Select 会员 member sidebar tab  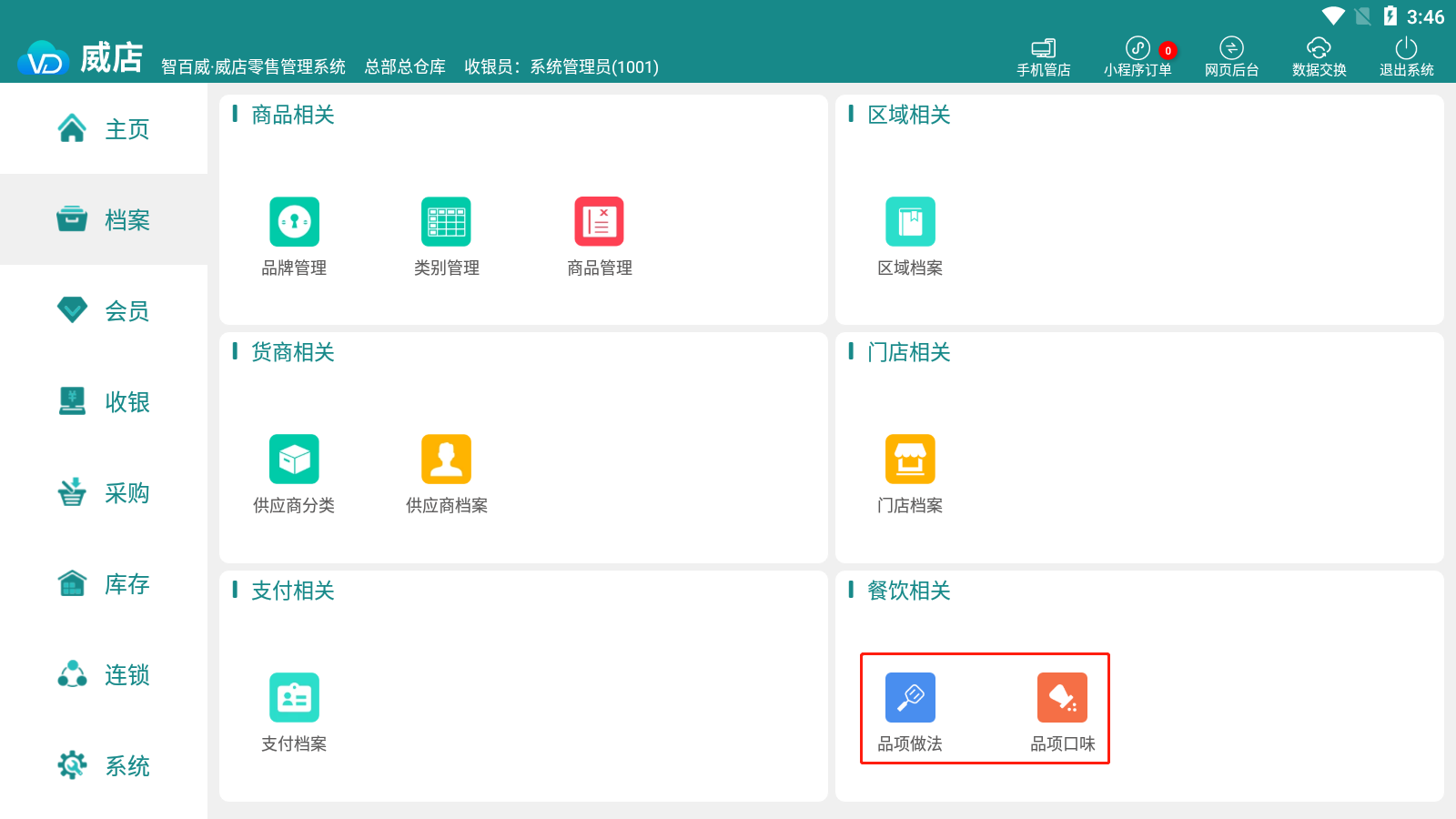[104, 311]
